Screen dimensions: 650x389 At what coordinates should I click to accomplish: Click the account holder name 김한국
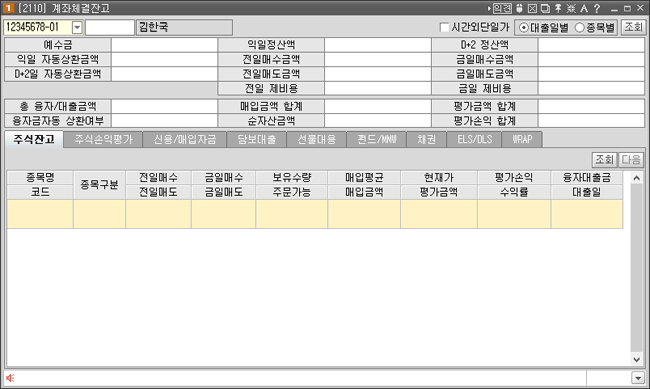point(184,27)
